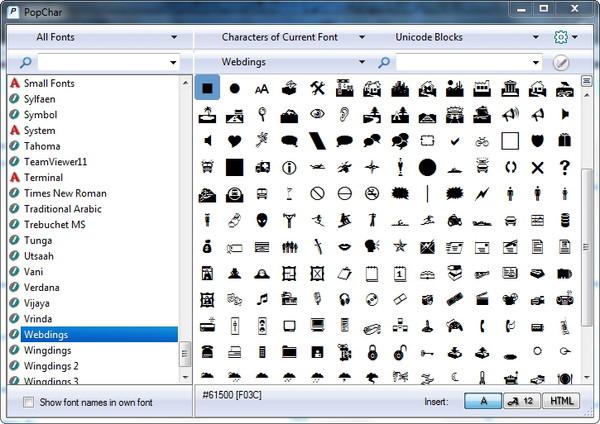Pick the question mark glyph

coord(564,167)
